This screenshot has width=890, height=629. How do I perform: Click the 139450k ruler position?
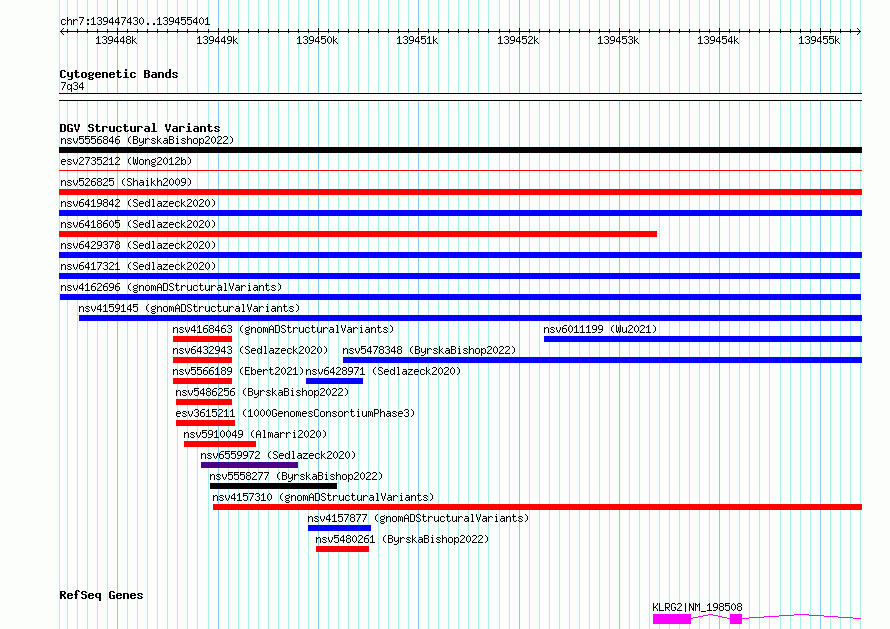tap(317, 40)
